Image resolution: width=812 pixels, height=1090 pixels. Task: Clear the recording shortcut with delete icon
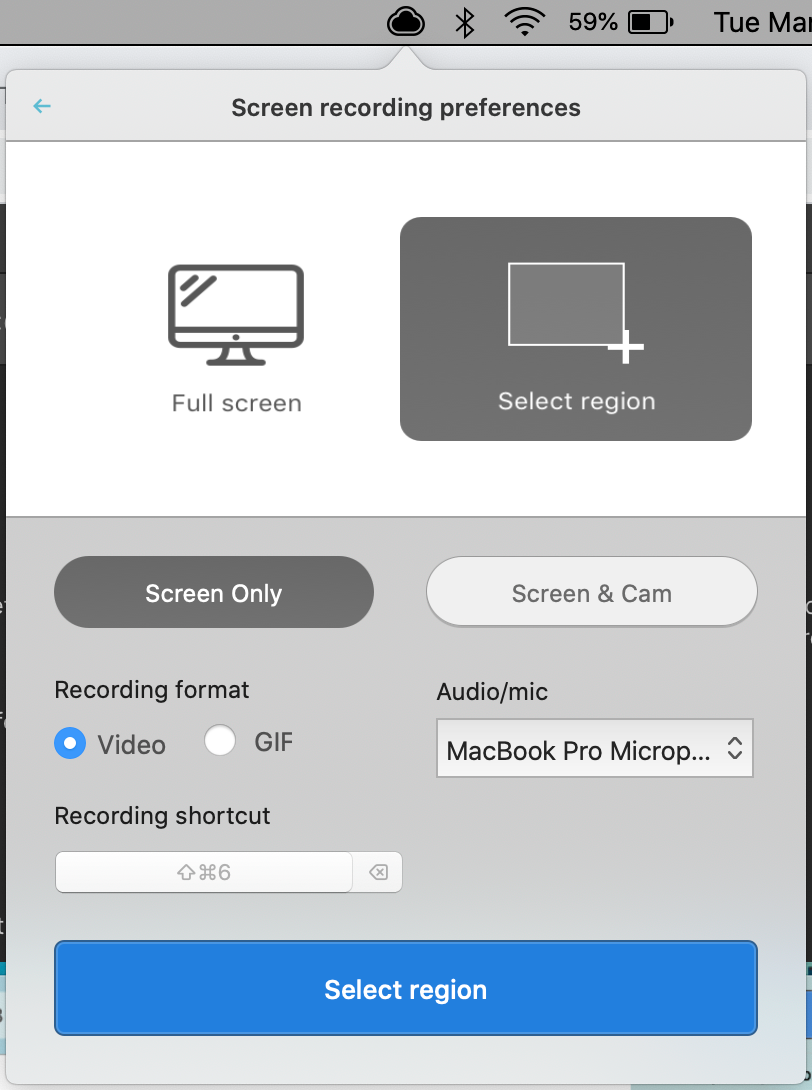point(378,872)
